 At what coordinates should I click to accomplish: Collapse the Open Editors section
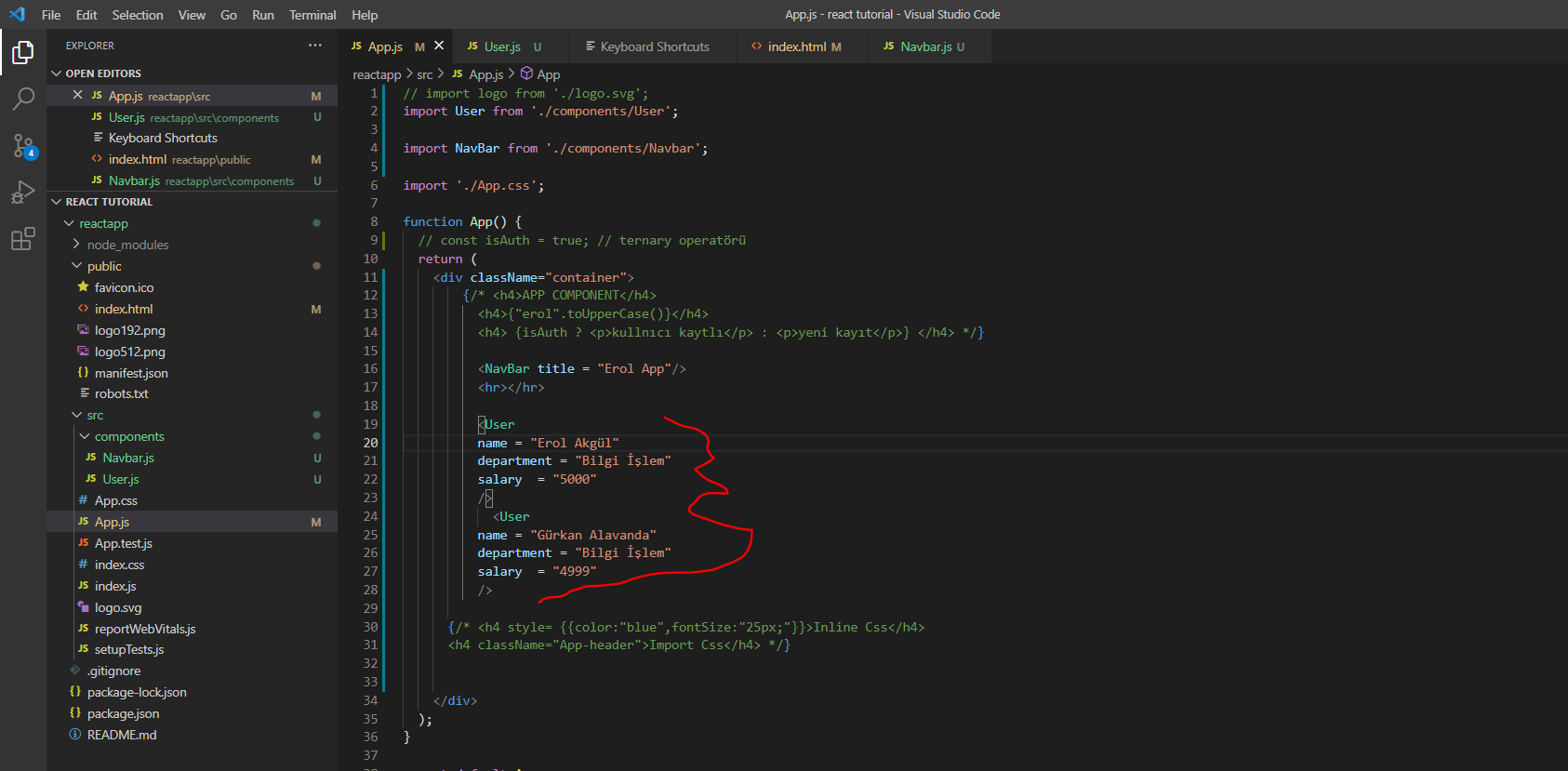tap(57, 73)
